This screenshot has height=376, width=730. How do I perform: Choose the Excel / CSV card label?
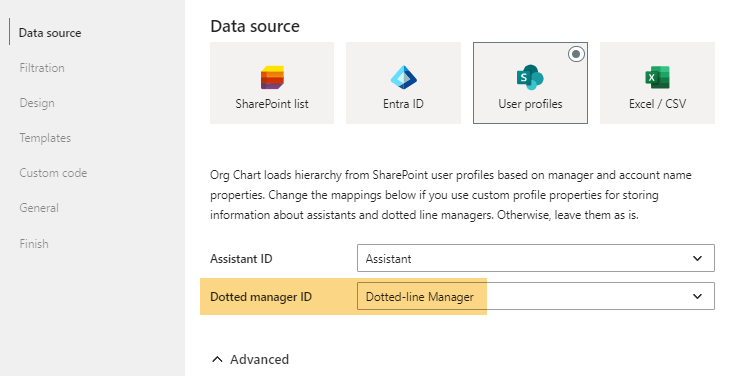click(x=657, y=104)
